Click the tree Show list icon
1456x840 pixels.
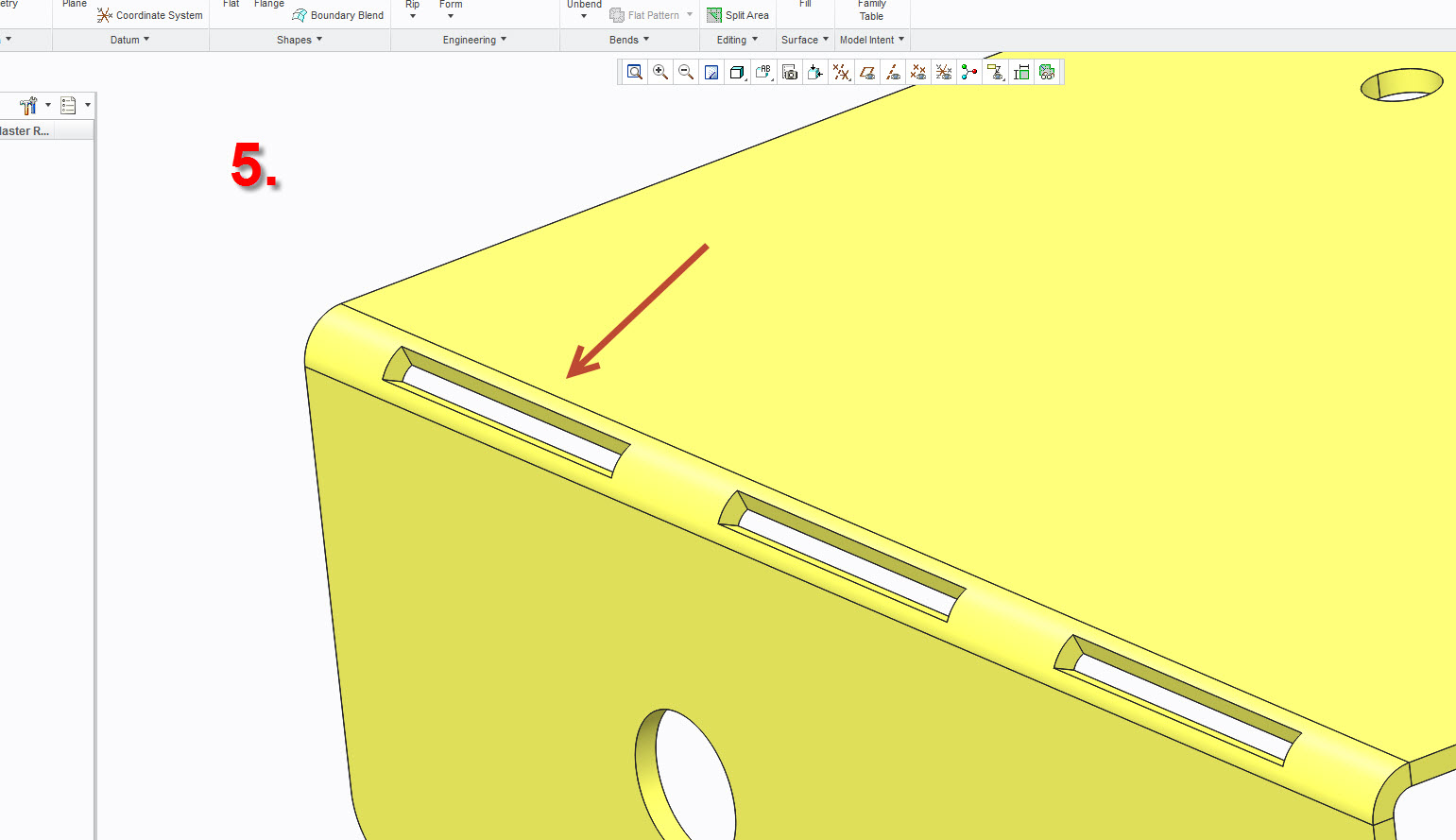tap(68, 105)
